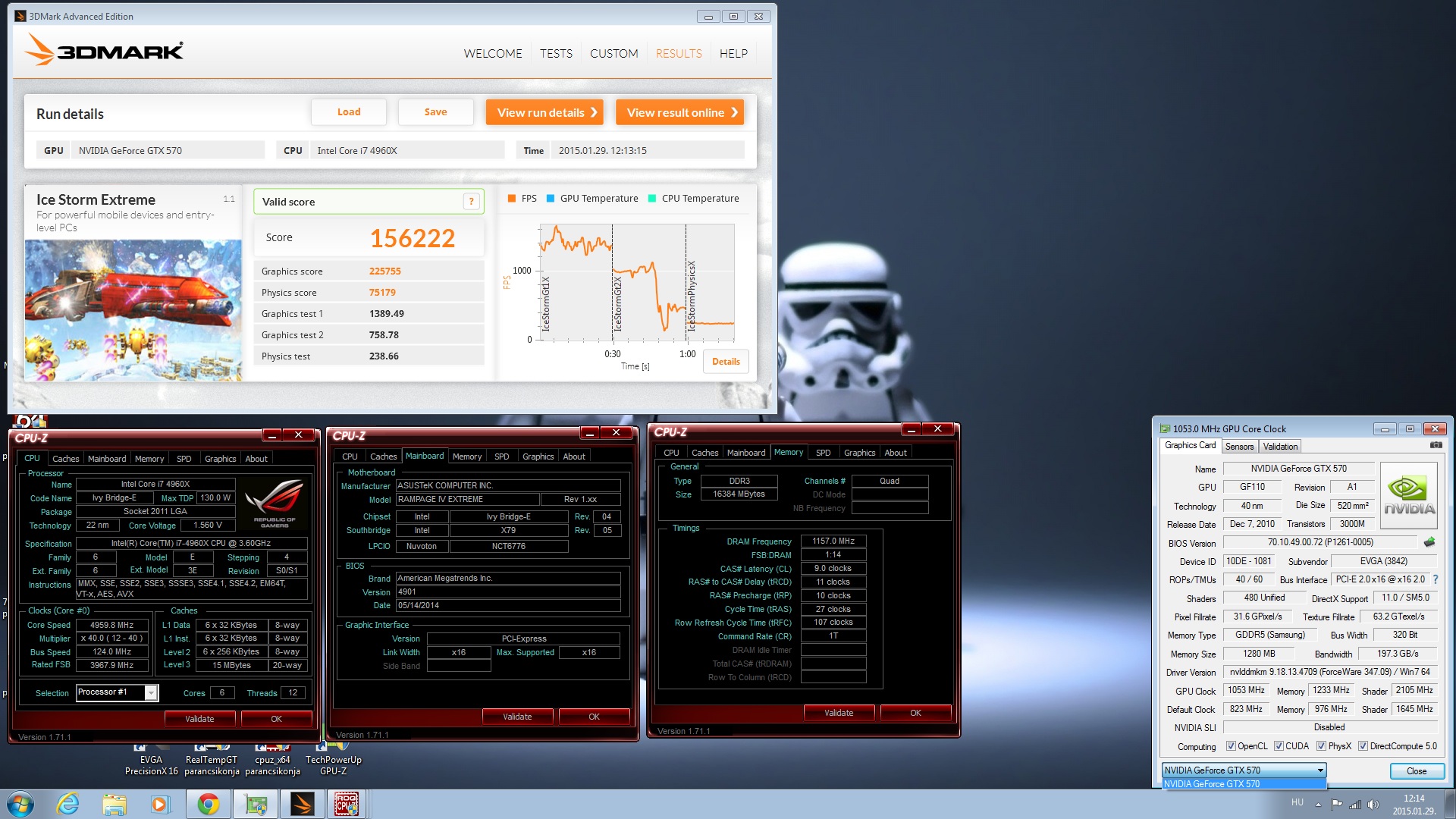Screen dimensions: 1456x819
Task: Open the Windows Start orb
Action: coord(20,804)
